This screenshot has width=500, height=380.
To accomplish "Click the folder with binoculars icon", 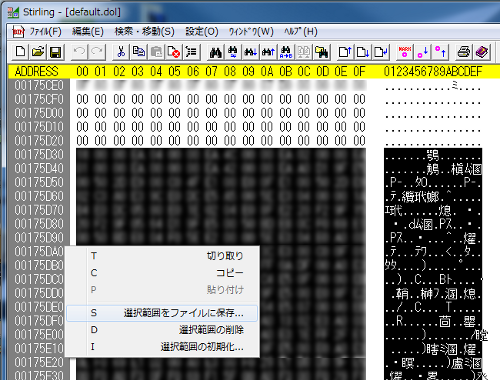I will [321, 52].
